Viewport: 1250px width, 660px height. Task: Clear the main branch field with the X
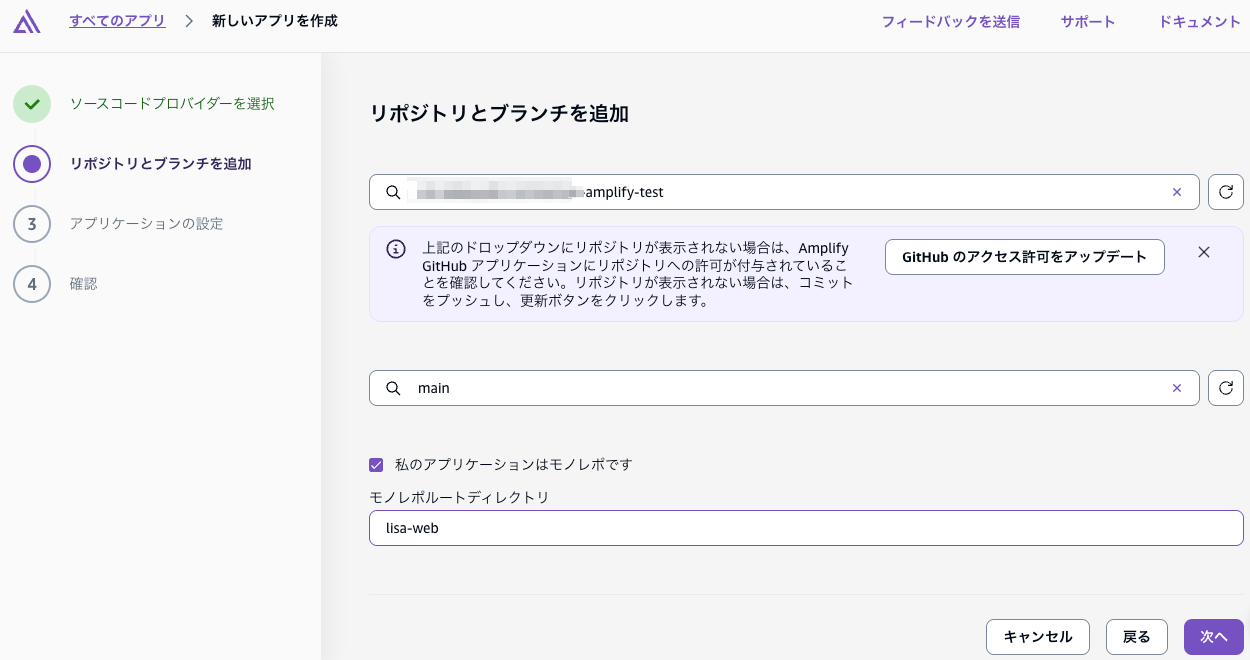coord(1177,388)
